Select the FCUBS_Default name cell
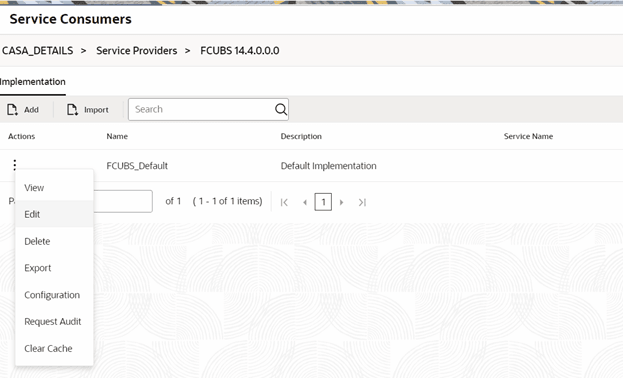This screenshot has width=623, height=378. click(x=137, y=166)
